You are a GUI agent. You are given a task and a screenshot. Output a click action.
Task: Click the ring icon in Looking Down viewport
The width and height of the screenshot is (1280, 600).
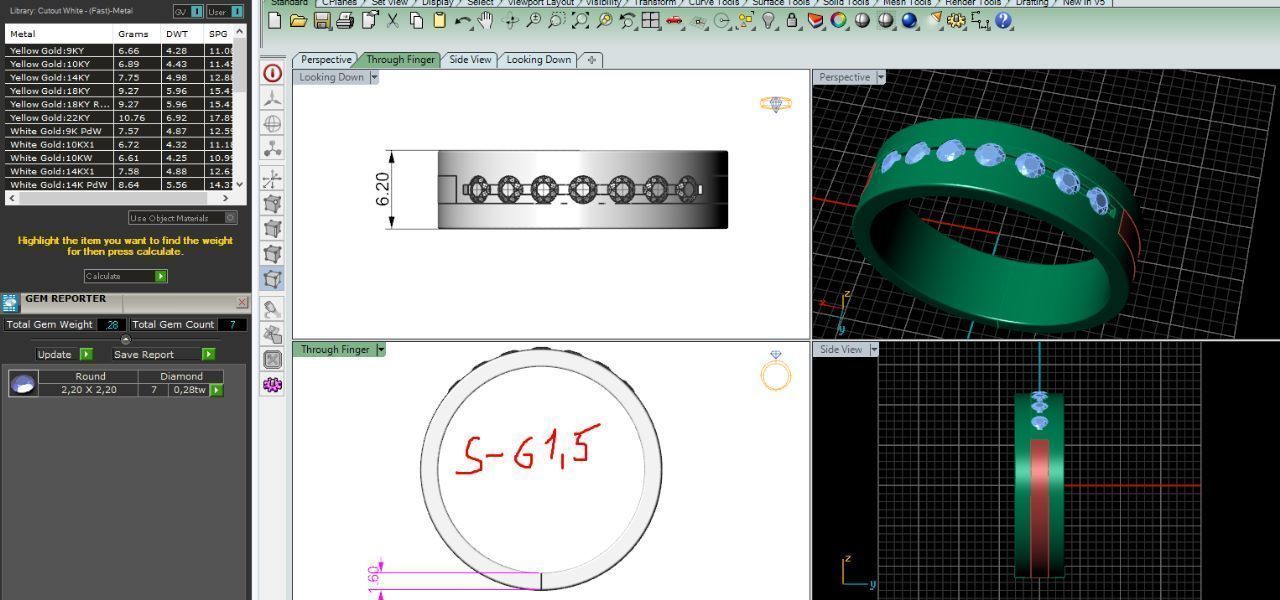(775, 103)
